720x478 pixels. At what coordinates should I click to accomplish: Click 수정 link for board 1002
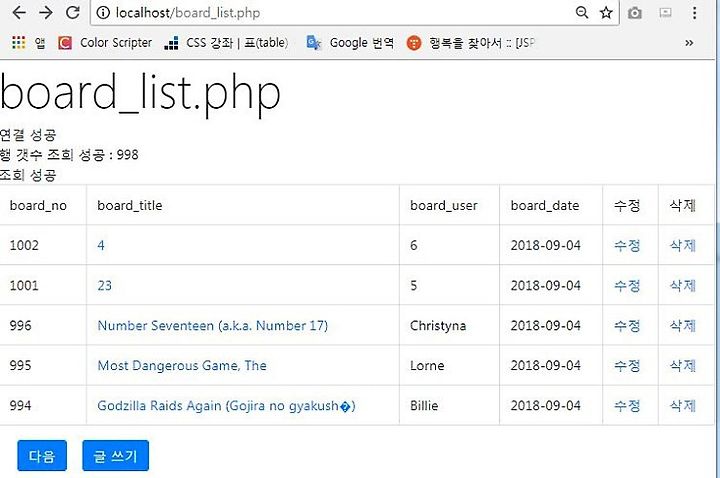[627, 245]
